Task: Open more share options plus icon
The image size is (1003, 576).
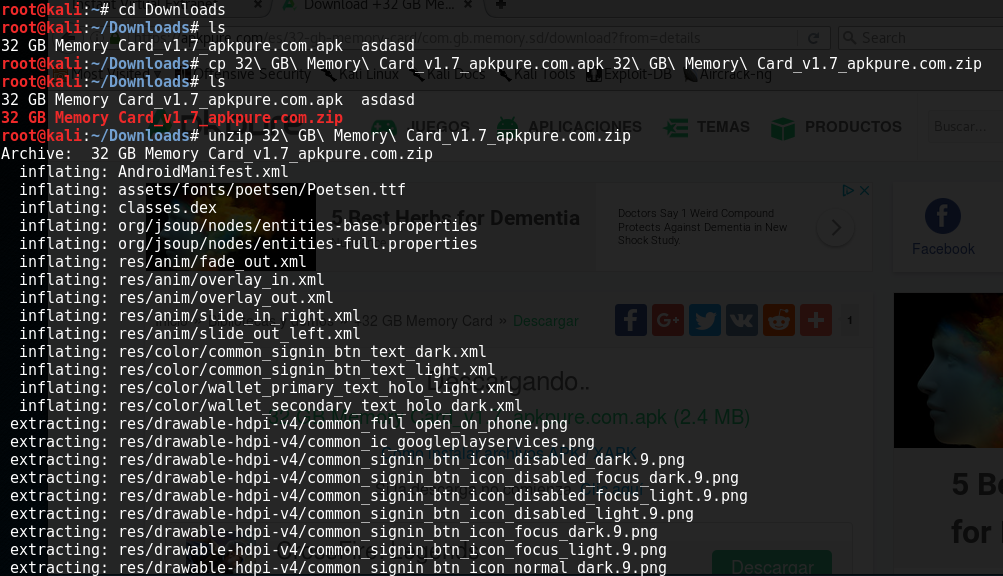Action: [816, 320]
